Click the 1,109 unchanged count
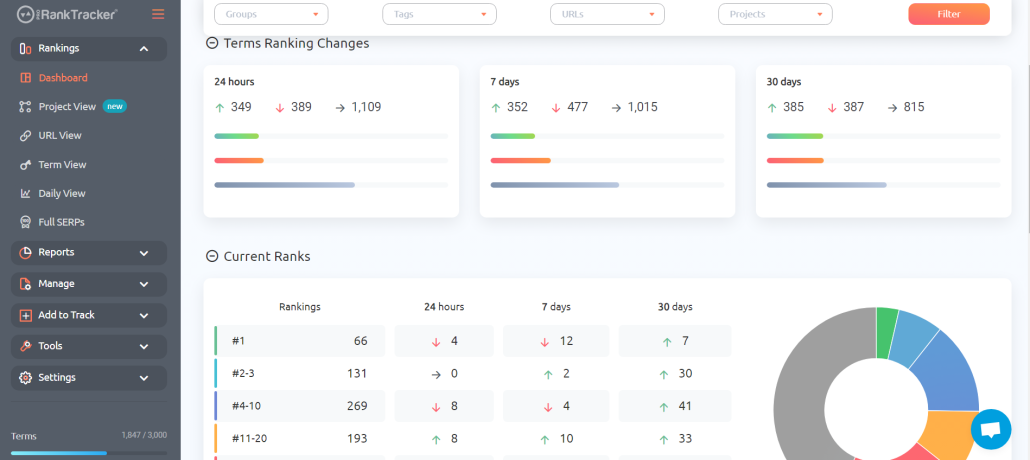The width and height of the screenshot is (1030, 460). (x=366, y=107)
